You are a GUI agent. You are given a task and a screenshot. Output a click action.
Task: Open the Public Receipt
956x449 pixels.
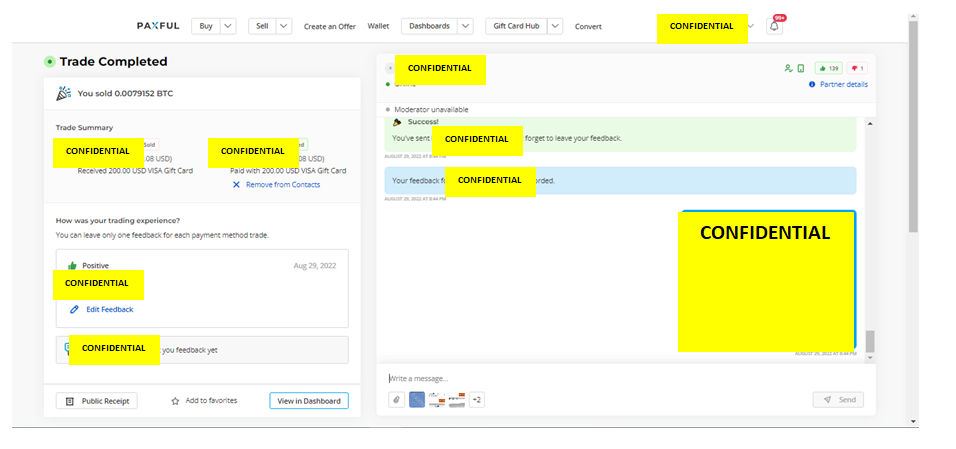point(97,401)
